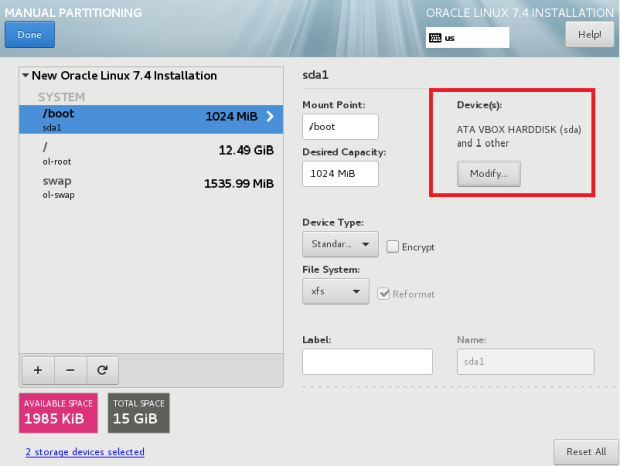Screen dimensions: 620x466
Task: Click the plus icon to add mount point
Action: (37, 370)
